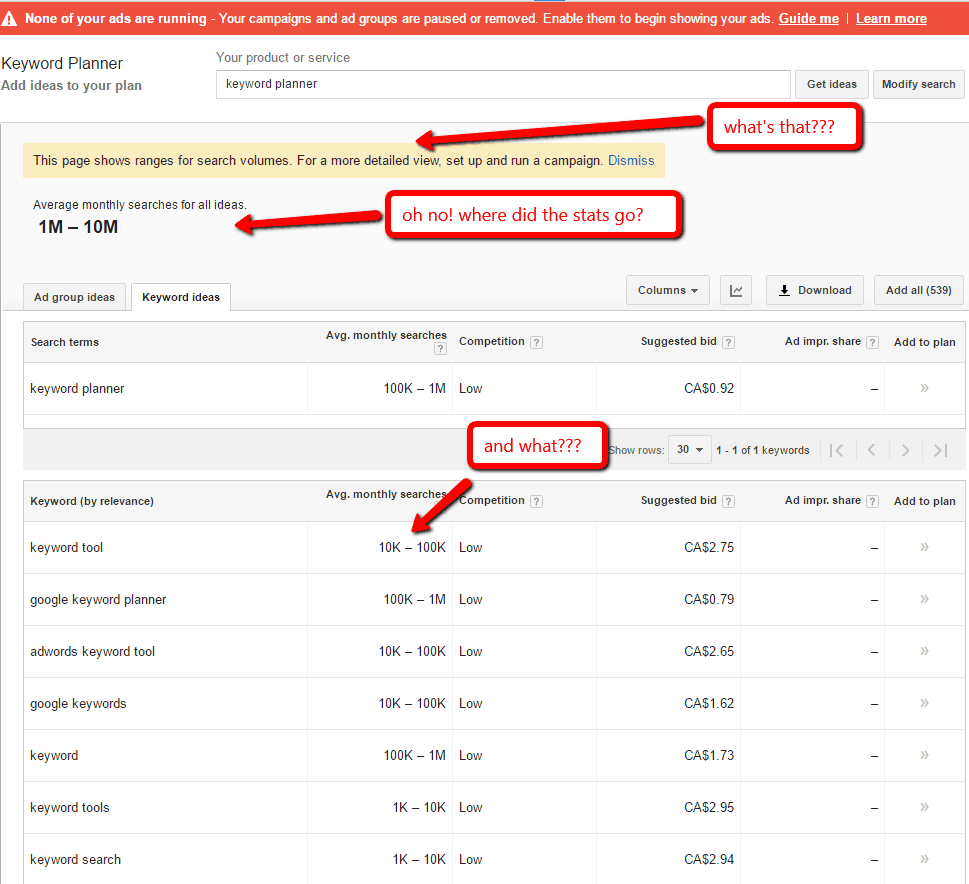The image size is (969, 884).
Task: Select the Keyword ideas tab
Action: [180, 297]
